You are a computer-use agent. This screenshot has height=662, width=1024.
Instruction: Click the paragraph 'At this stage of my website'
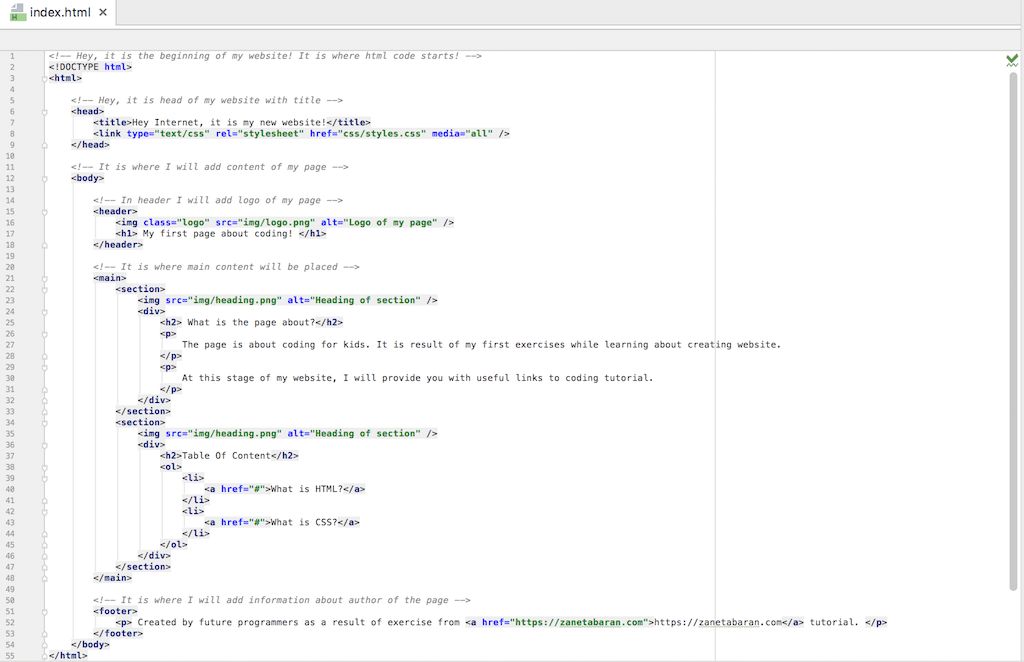(x=417, y=378)
